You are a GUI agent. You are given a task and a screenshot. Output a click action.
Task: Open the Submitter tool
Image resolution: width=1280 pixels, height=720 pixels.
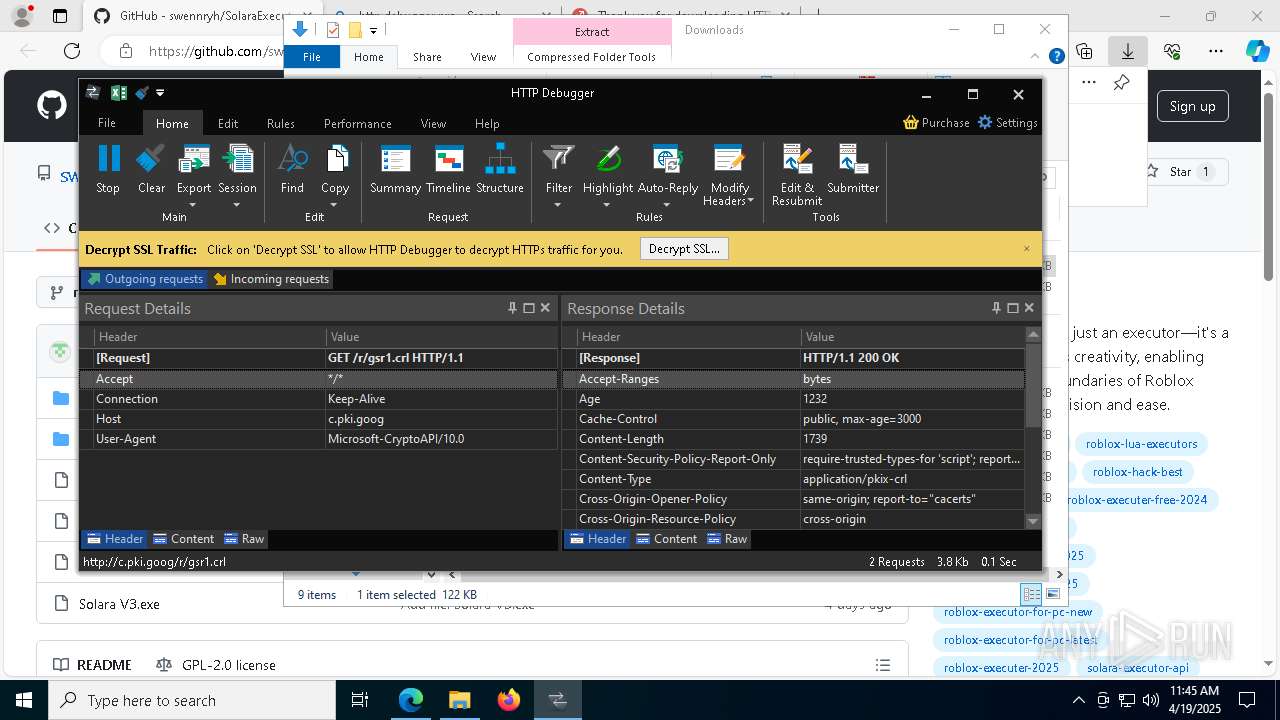click(853, 168)
